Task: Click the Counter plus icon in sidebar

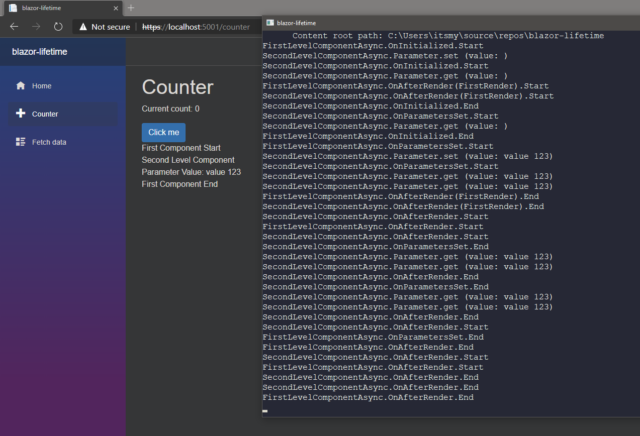Action: (20, 114)
